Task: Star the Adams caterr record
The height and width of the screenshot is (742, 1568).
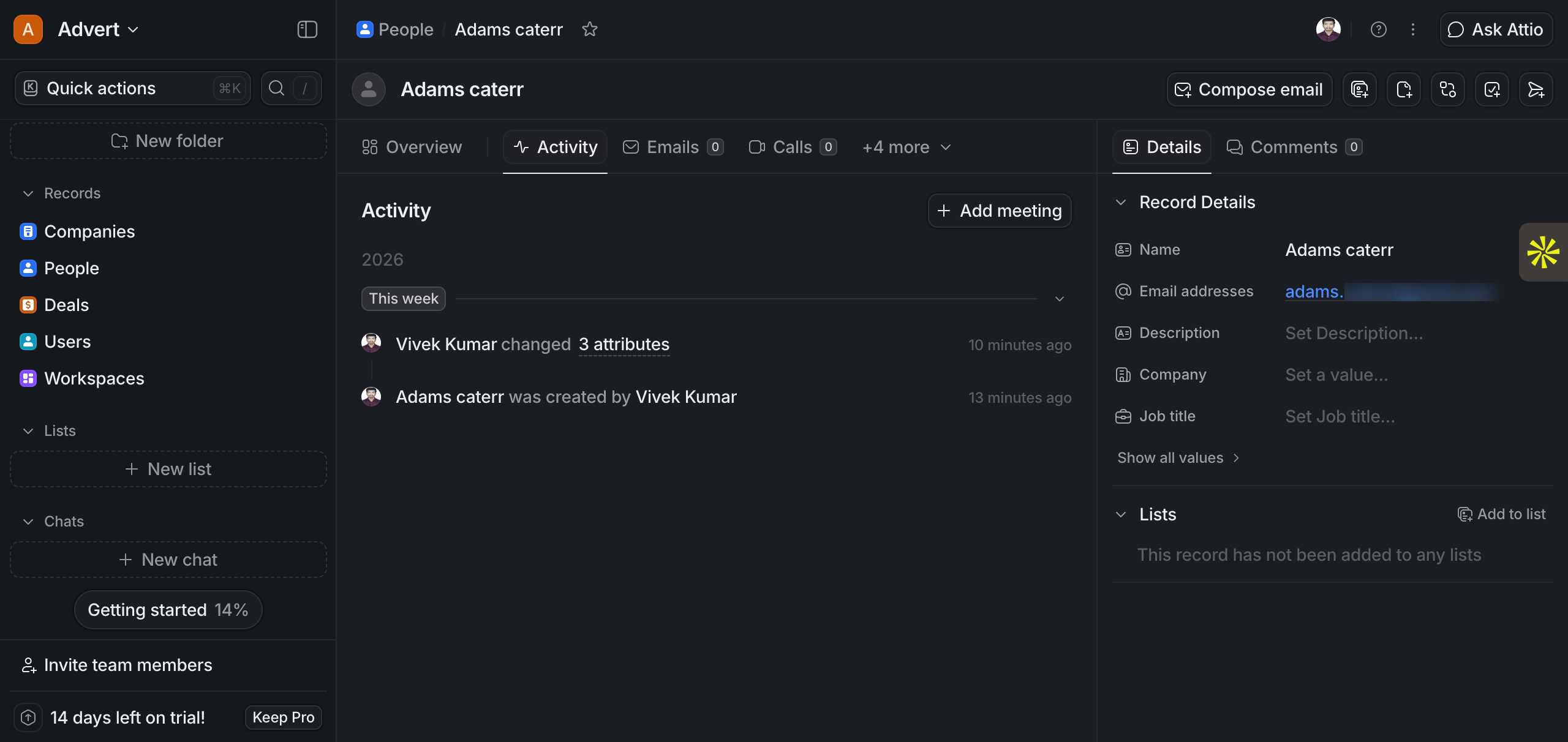Action: click(x=590, y=29)
